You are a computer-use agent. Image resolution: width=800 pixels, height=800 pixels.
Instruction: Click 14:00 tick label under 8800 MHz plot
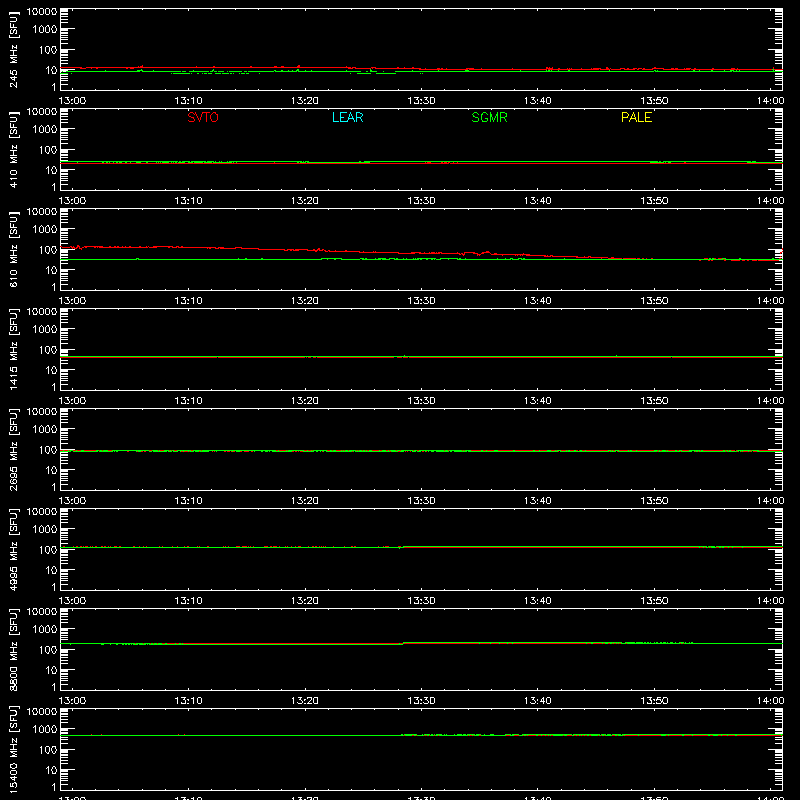pos(770,701)
